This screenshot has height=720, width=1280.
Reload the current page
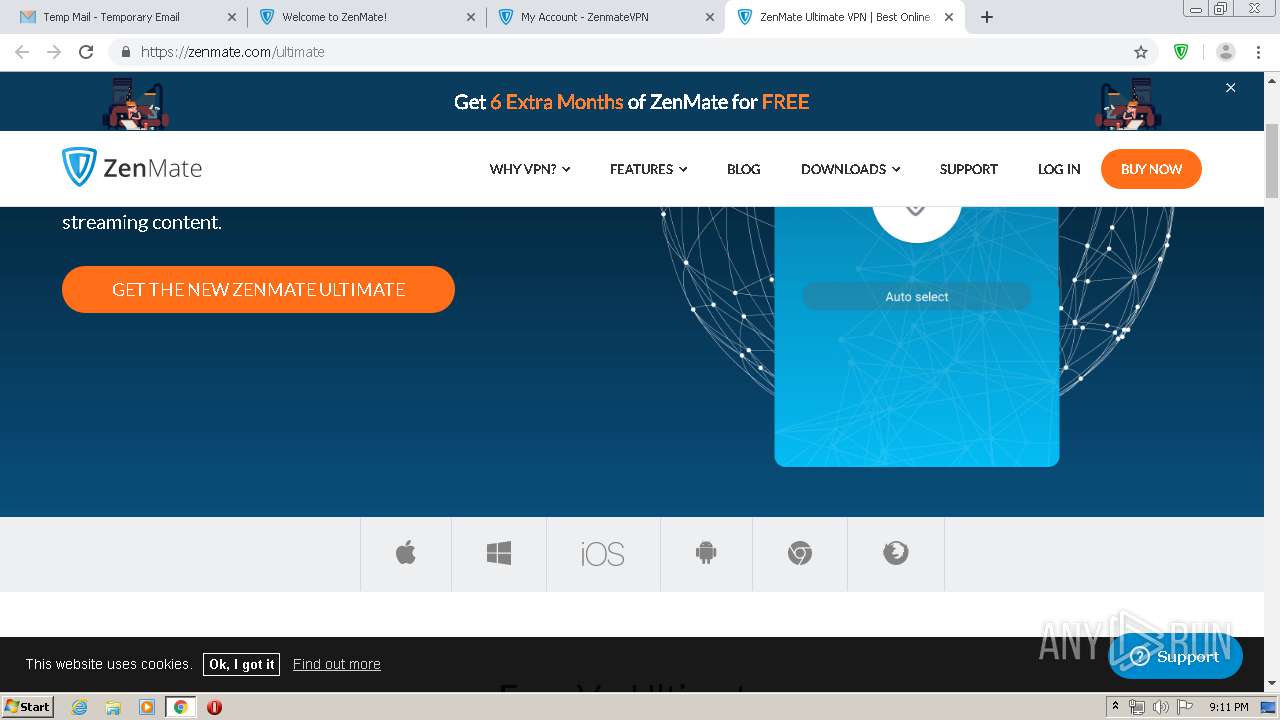coord(86,52)
